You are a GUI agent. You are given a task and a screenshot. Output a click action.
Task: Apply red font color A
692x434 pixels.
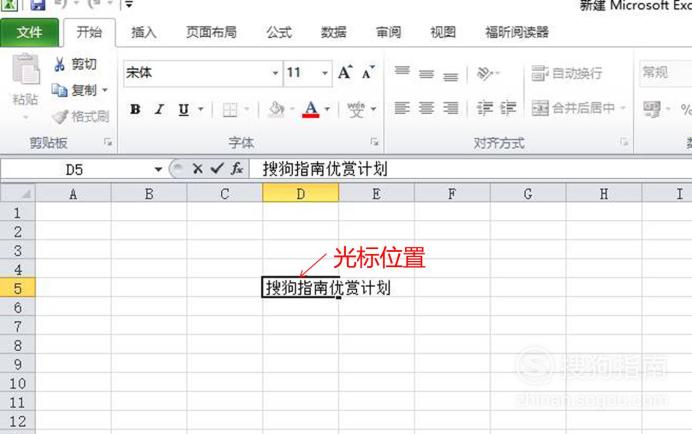coord(311,109)
